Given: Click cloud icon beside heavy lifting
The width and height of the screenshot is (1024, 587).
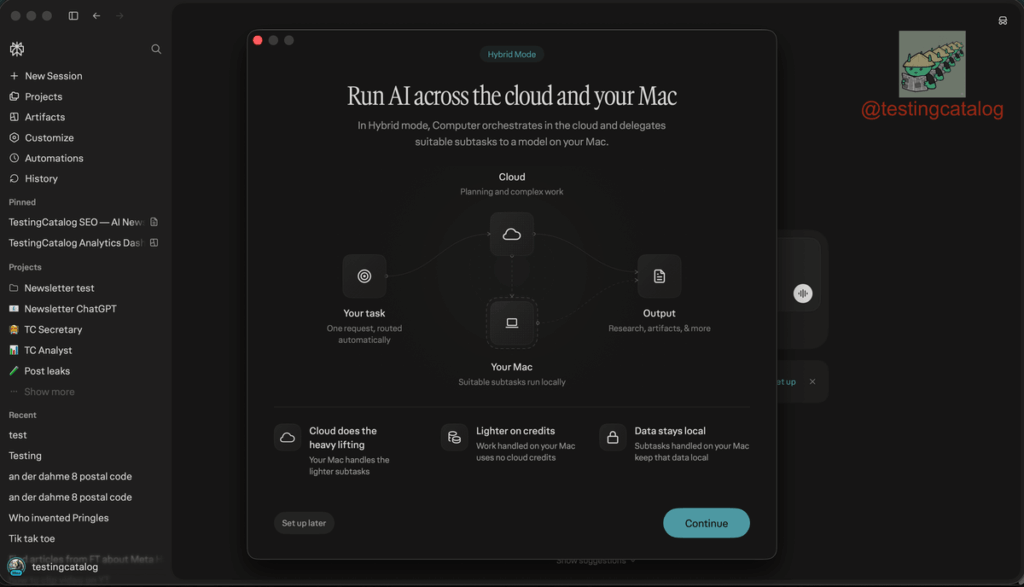Looking at the screenshot, I should click(x=287, y=437).
